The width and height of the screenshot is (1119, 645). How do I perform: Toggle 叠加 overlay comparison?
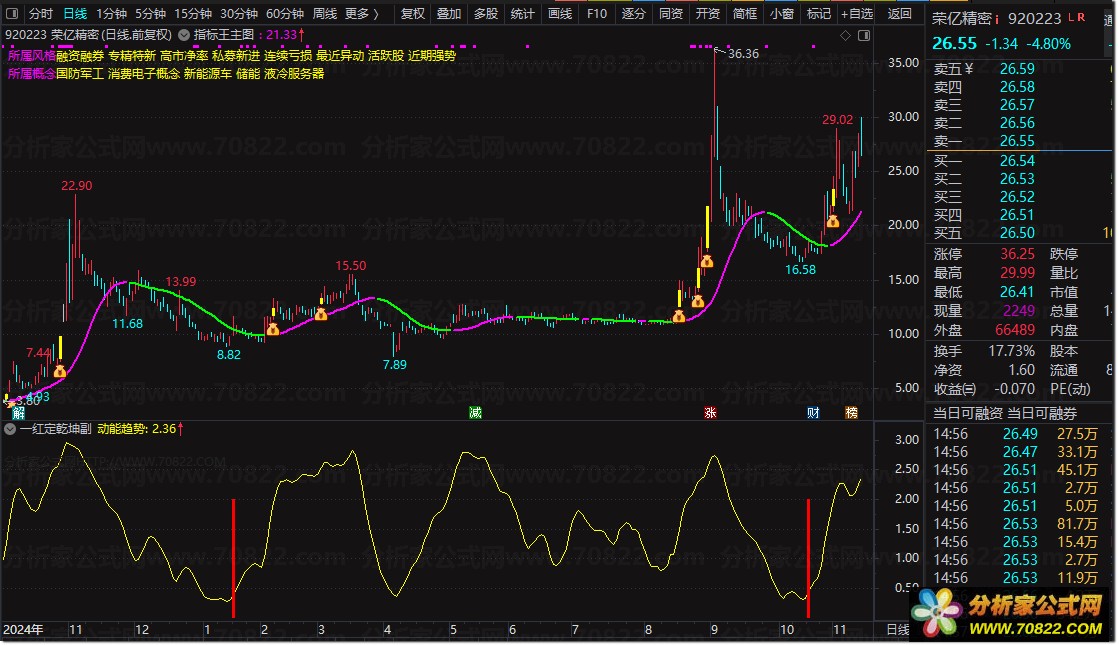coord(448,14)
